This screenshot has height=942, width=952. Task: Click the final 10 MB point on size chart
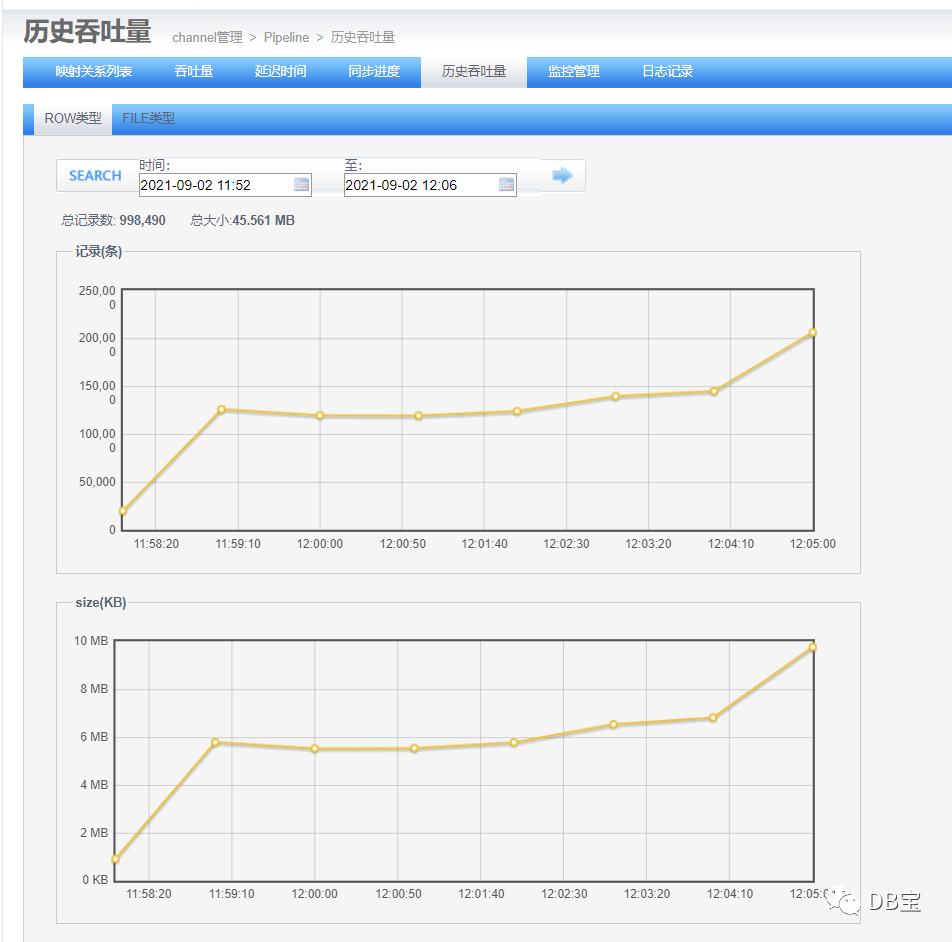click(812, 648)
